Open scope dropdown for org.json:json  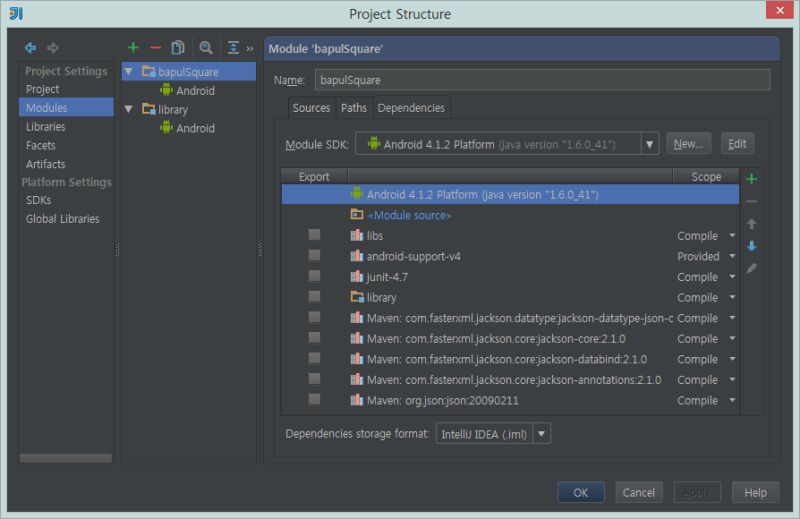coord(732,400)
